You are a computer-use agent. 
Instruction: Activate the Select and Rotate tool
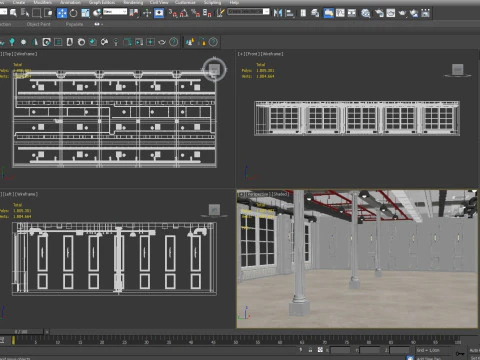point(73,13)
